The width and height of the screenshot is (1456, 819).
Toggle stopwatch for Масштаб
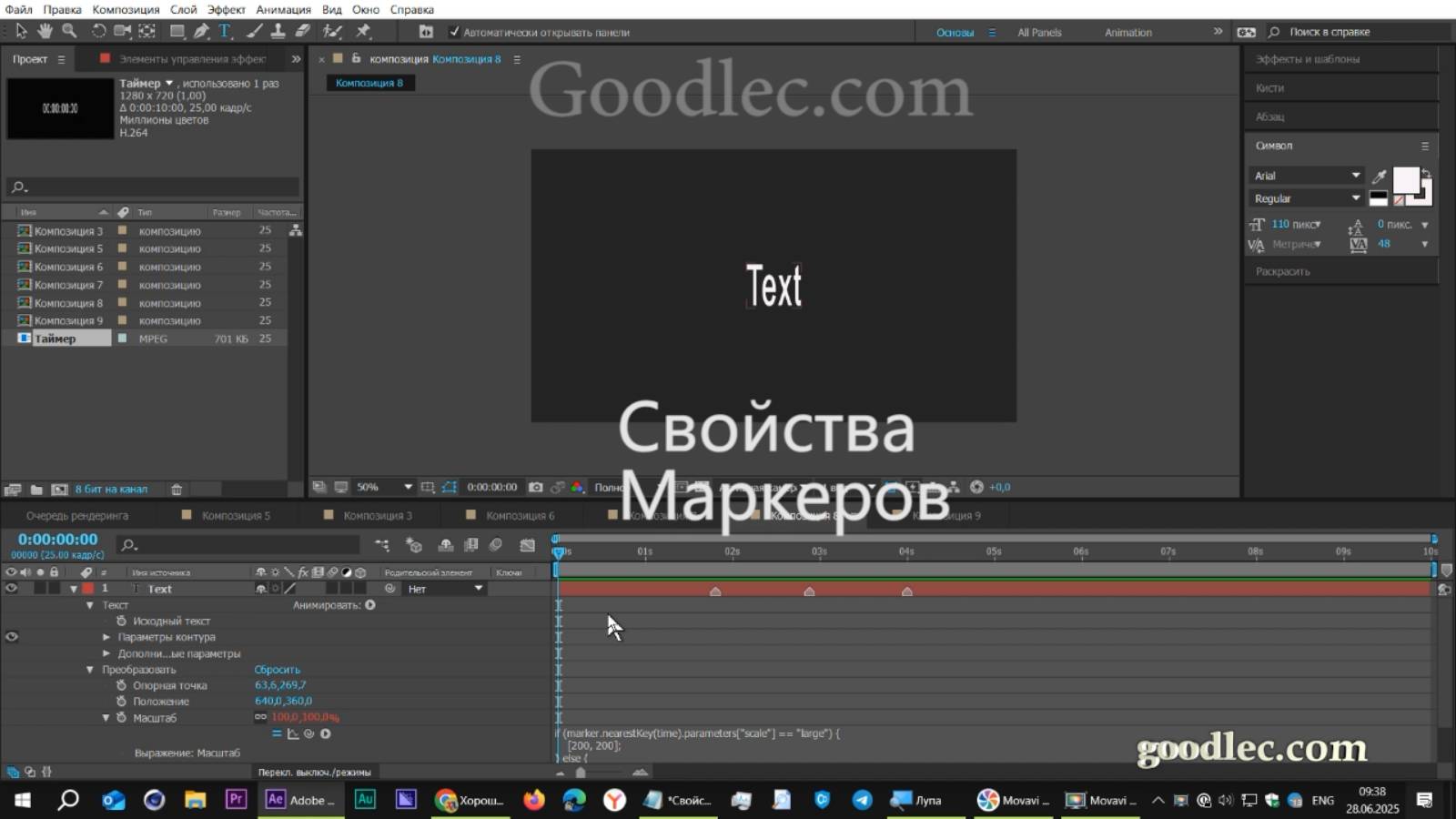click(x=121, y=717)
